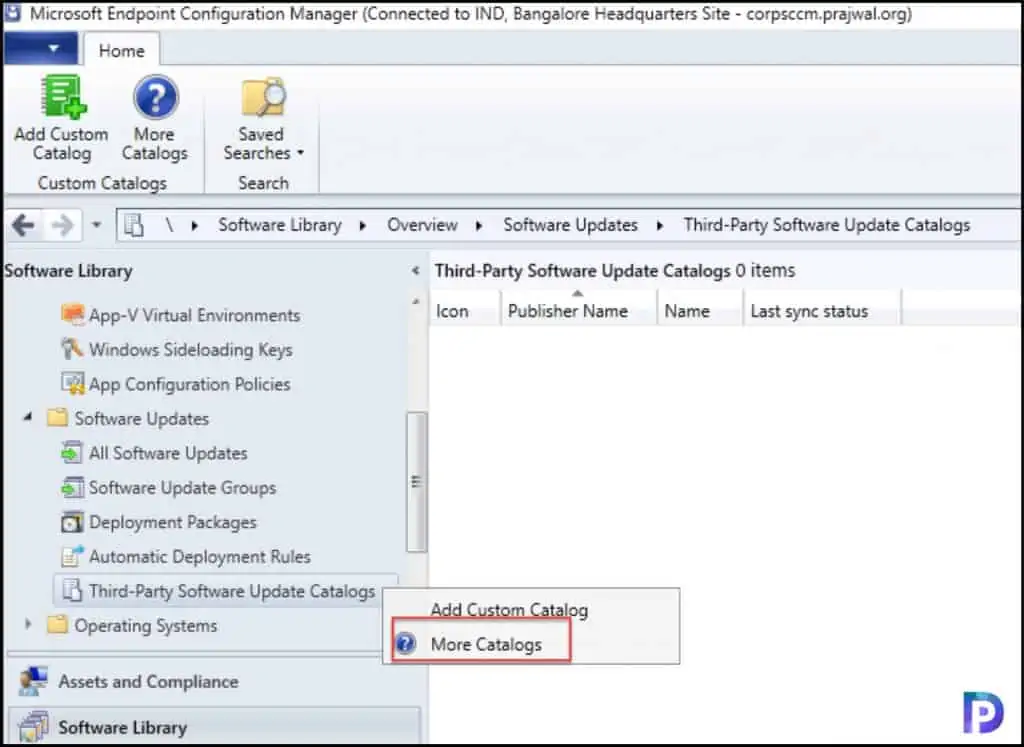Select All Software Updates tree item
The image size is (1024, 747).
tap(168, 453)
